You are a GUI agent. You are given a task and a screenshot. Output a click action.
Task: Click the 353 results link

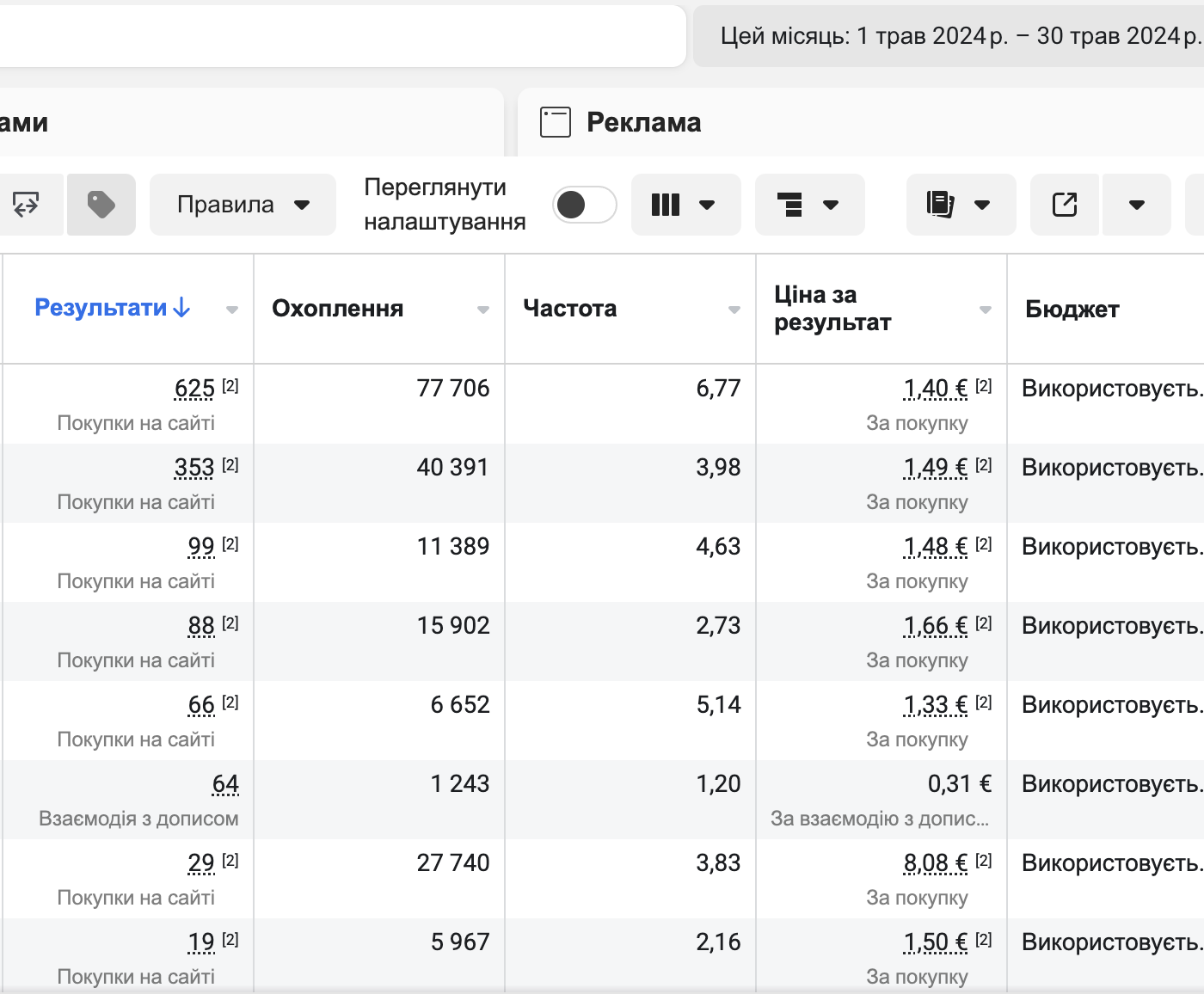point(194,468)
